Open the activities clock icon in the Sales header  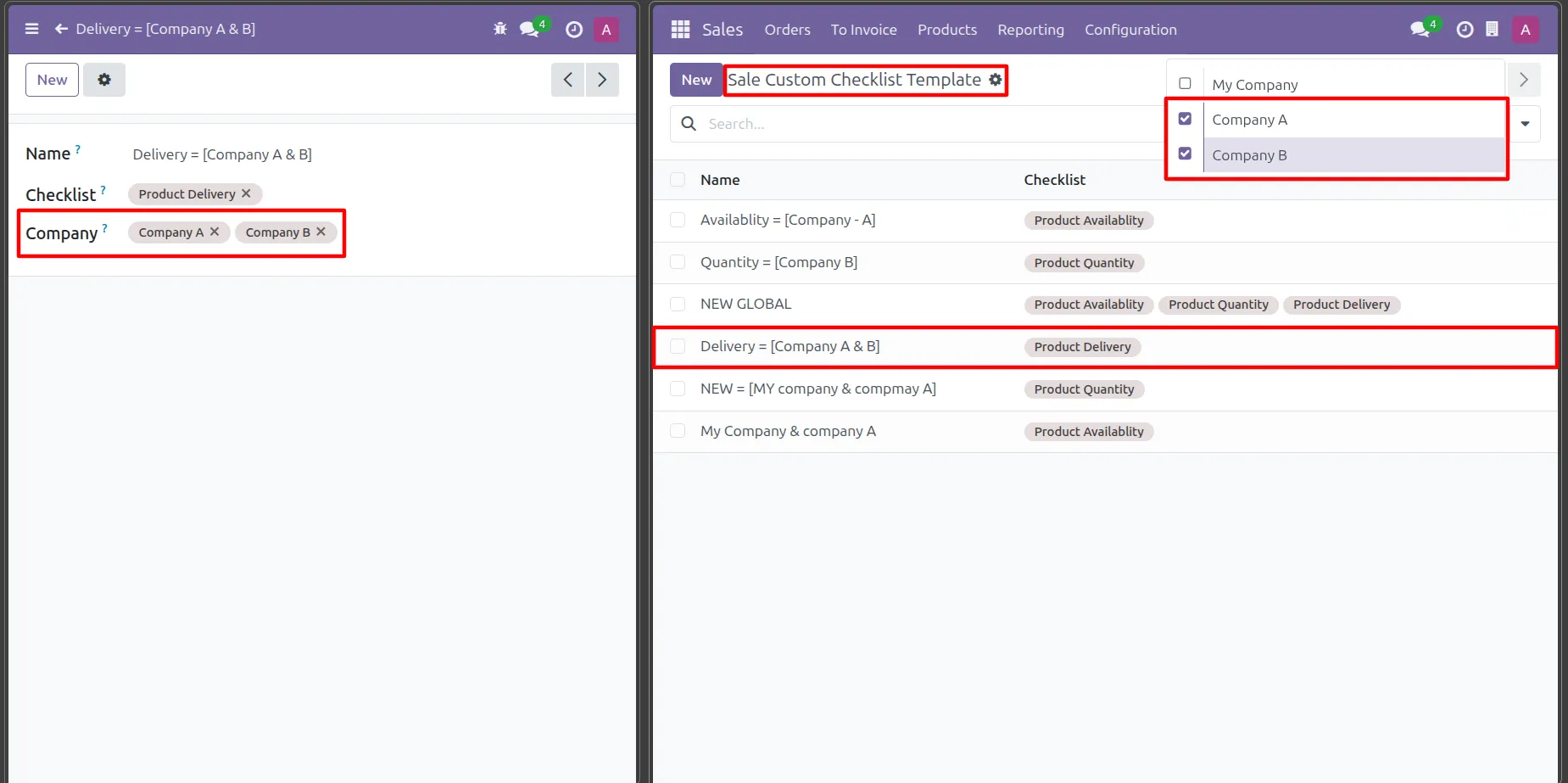1465,30
